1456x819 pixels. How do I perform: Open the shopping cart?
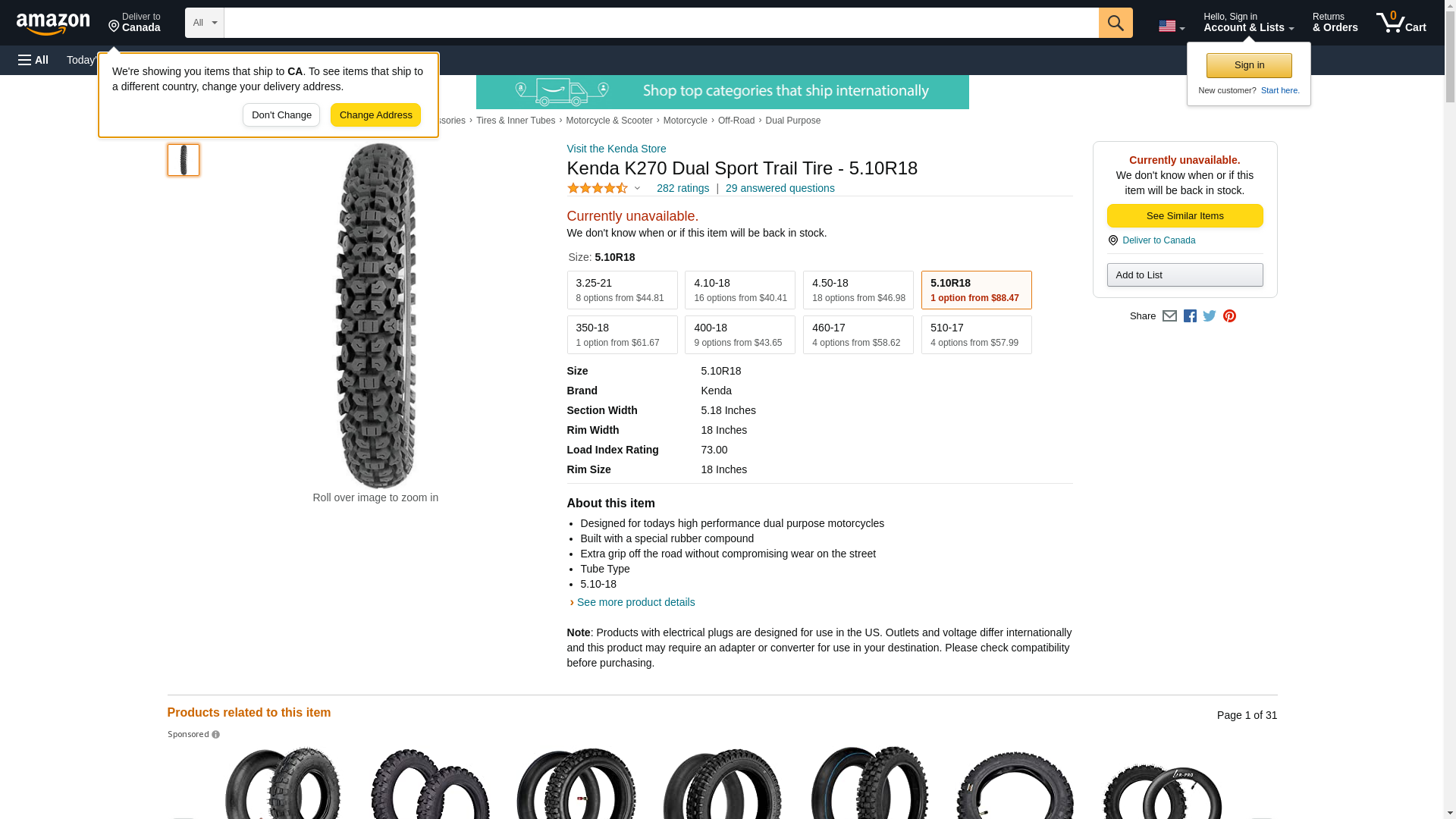1401,23
